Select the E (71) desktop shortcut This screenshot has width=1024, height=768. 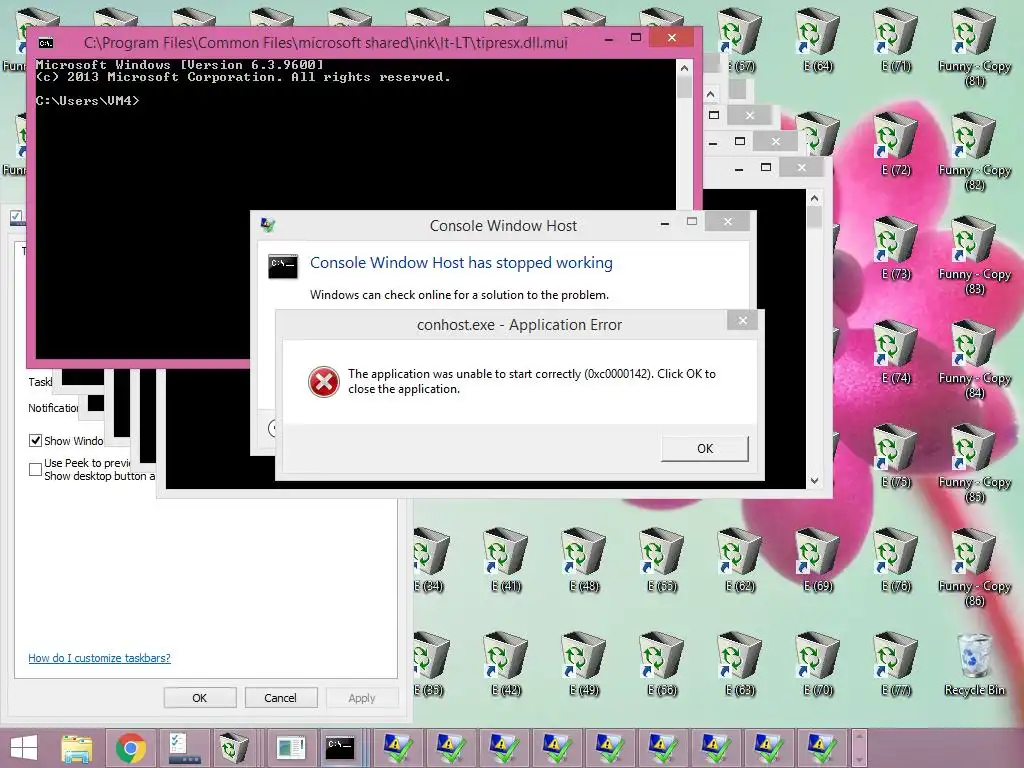(896, 40)
